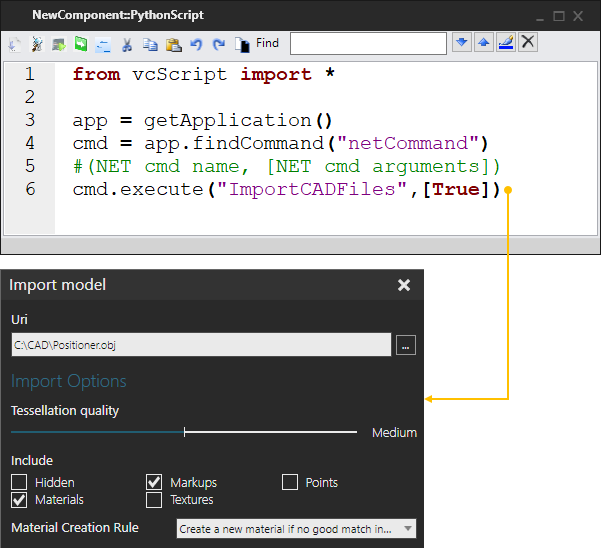Image resolution: width=601 pixels, height=548 pixels.
Task: Enable the Hidden checkbox
Action: pyautogui.click(x=19, y=482)
